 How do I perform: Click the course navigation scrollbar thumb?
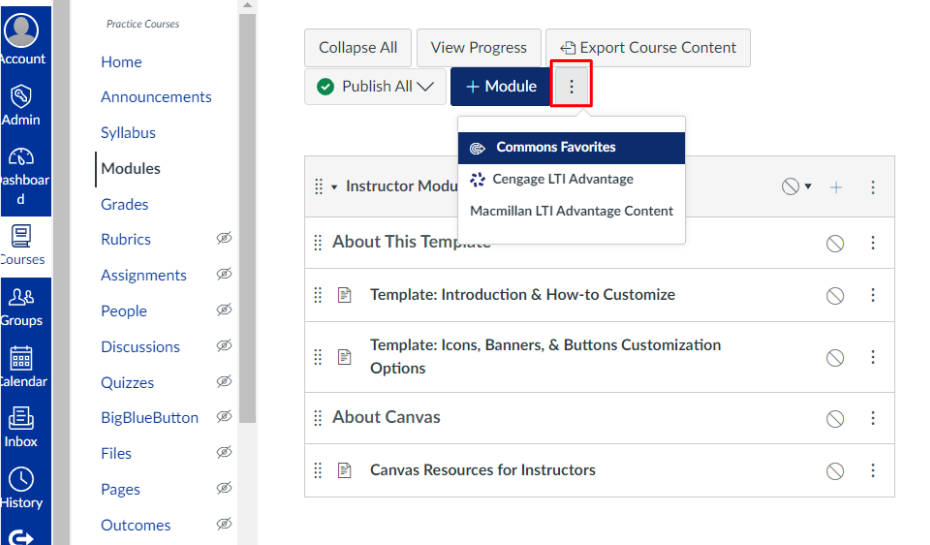click(247, 218)
